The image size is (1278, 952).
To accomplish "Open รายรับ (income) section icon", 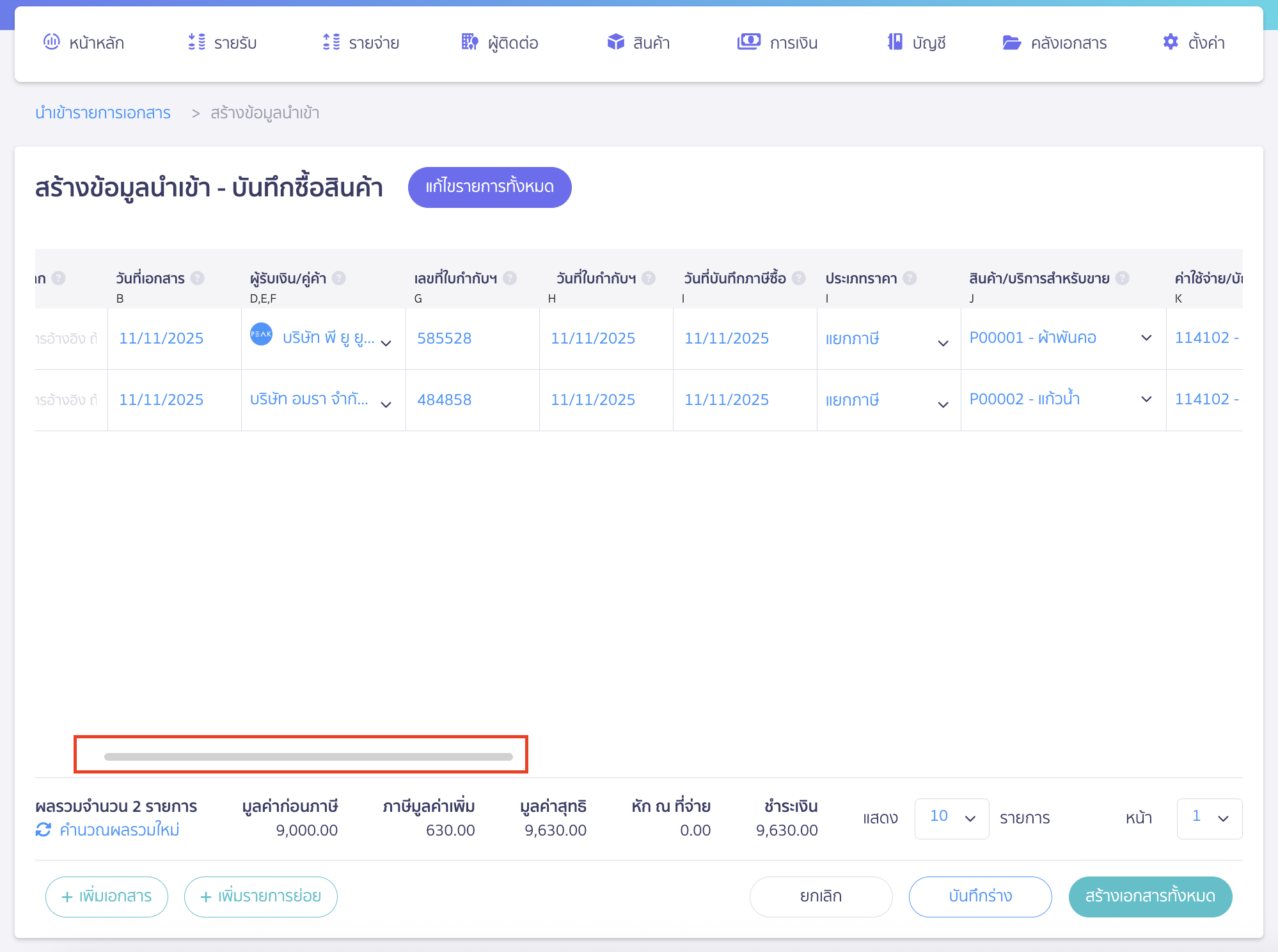I will [x=196, y=42].
